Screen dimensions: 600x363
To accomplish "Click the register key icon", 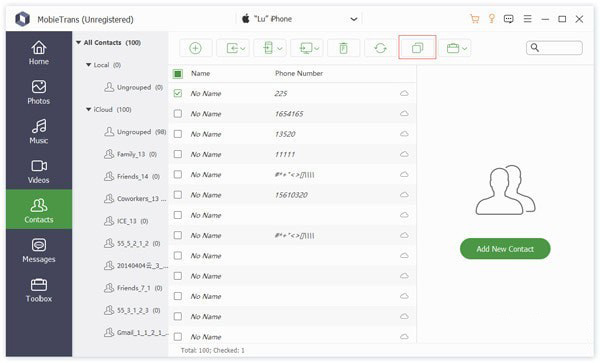I will tap(492, 19).
